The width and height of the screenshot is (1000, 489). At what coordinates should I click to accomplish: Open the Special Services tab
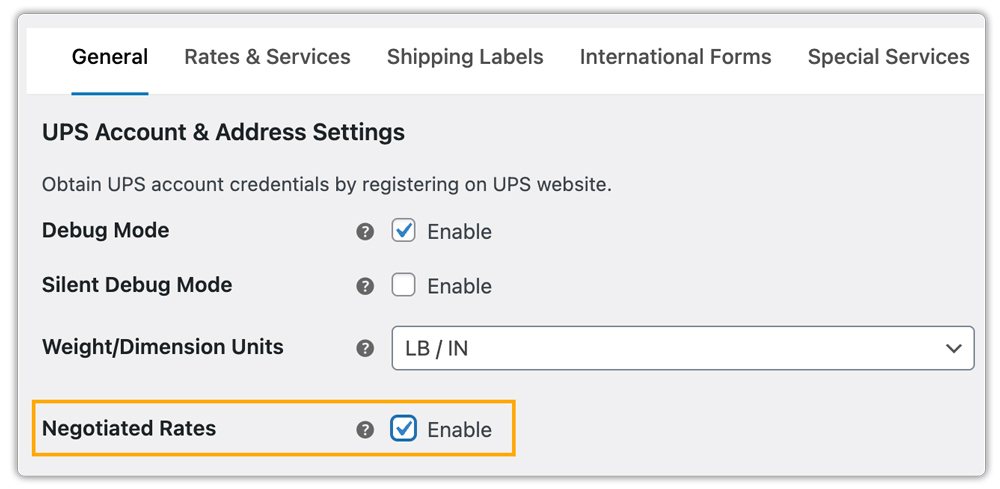coord(888,57)
